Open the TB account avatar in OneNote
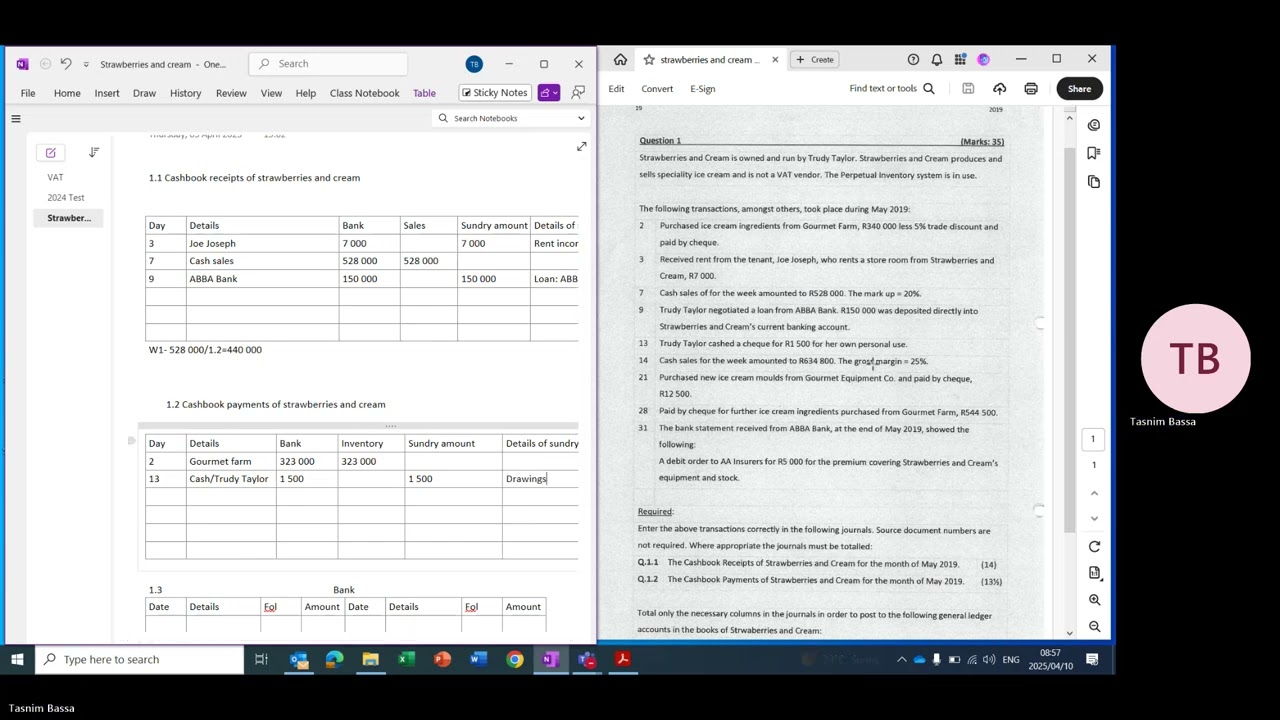This screenshot has width=1280, height=720. click(x=474, y=64)
